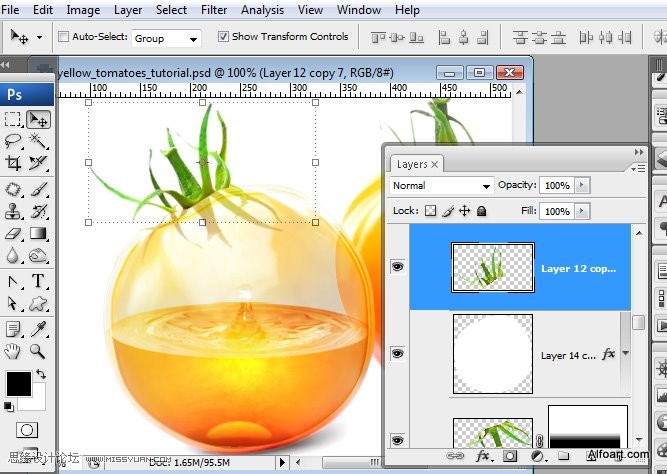This screenshot has width=667, height=474.
Task: Select the Clone Stamp tool
Action: [x=14, y=210]
